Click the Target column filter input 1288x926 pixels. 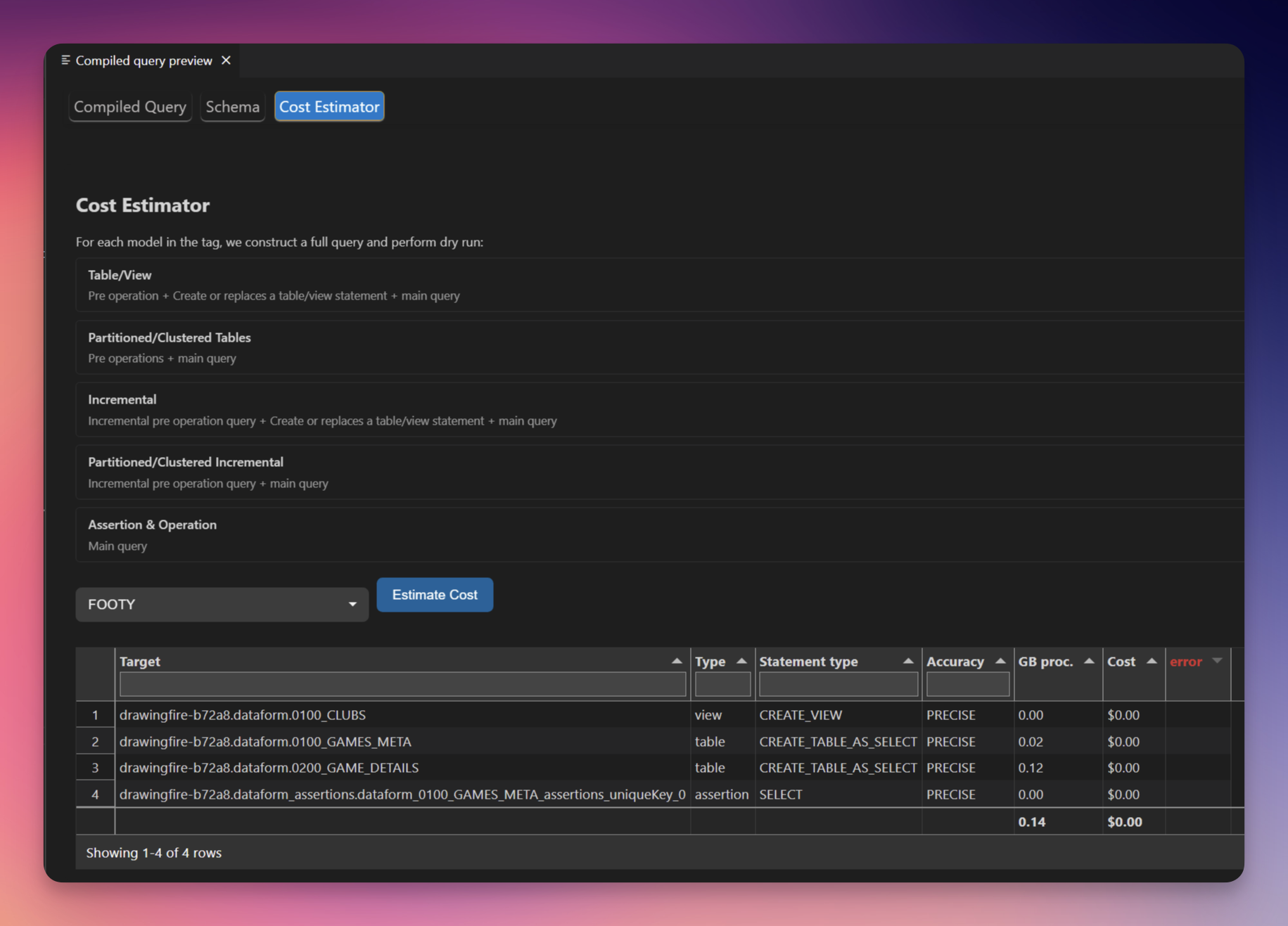click(x=402, y=683)
